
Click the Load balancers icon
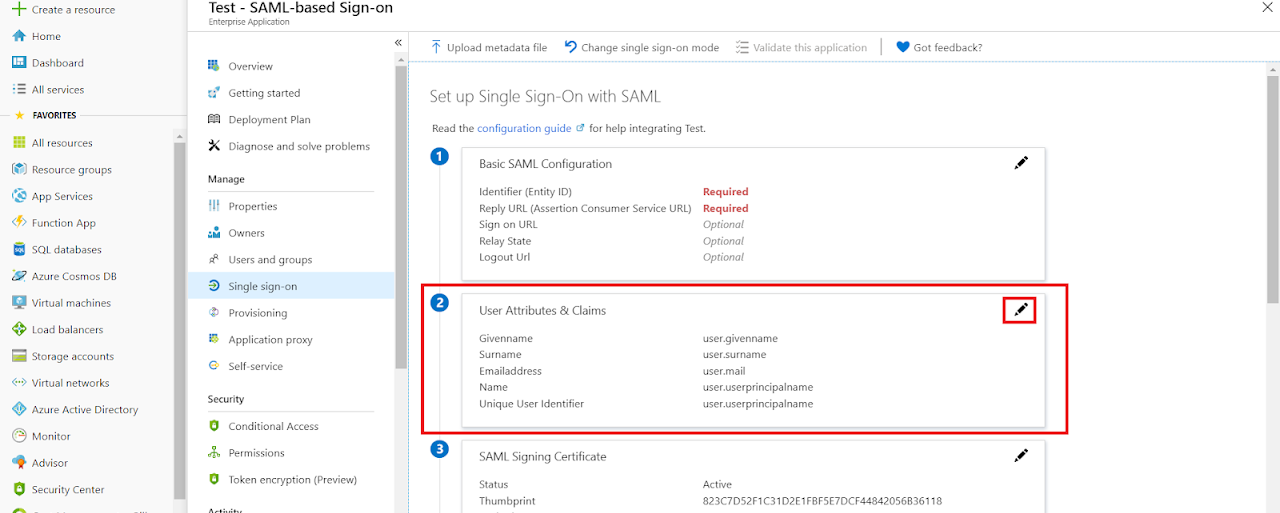(18, 329)
